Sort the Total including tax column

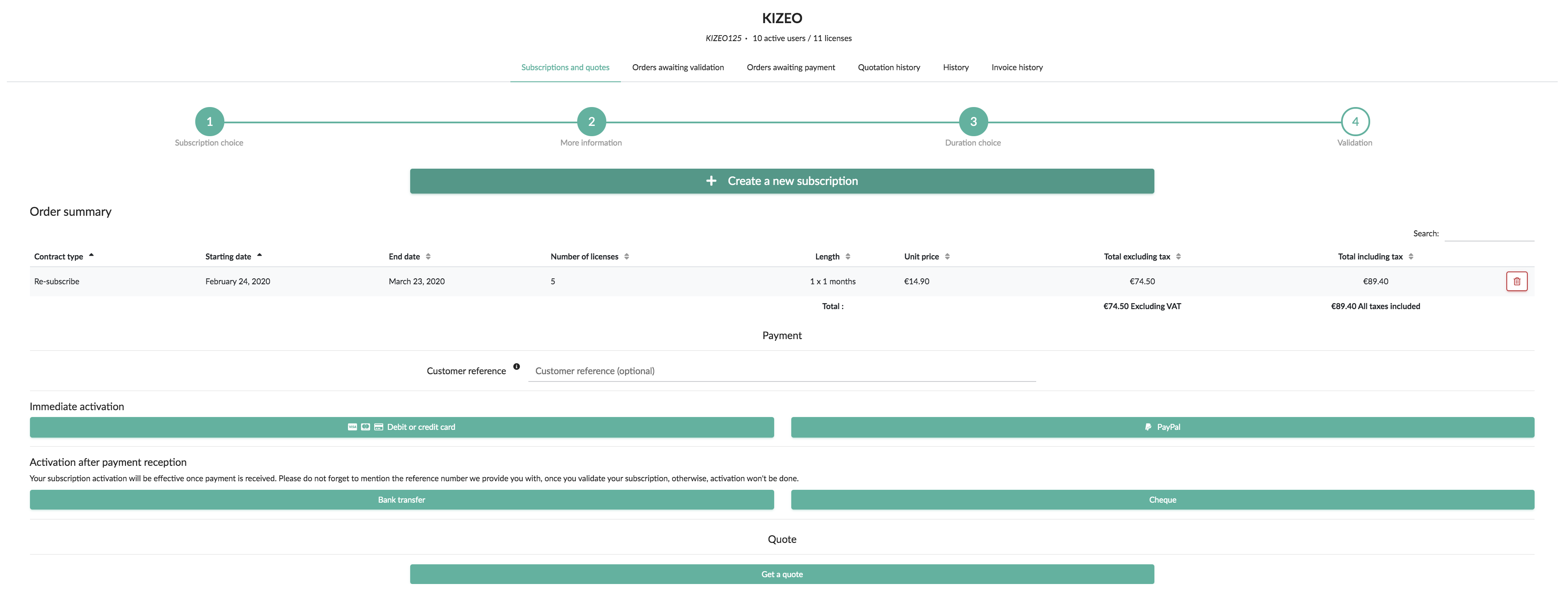(1411, 256)
